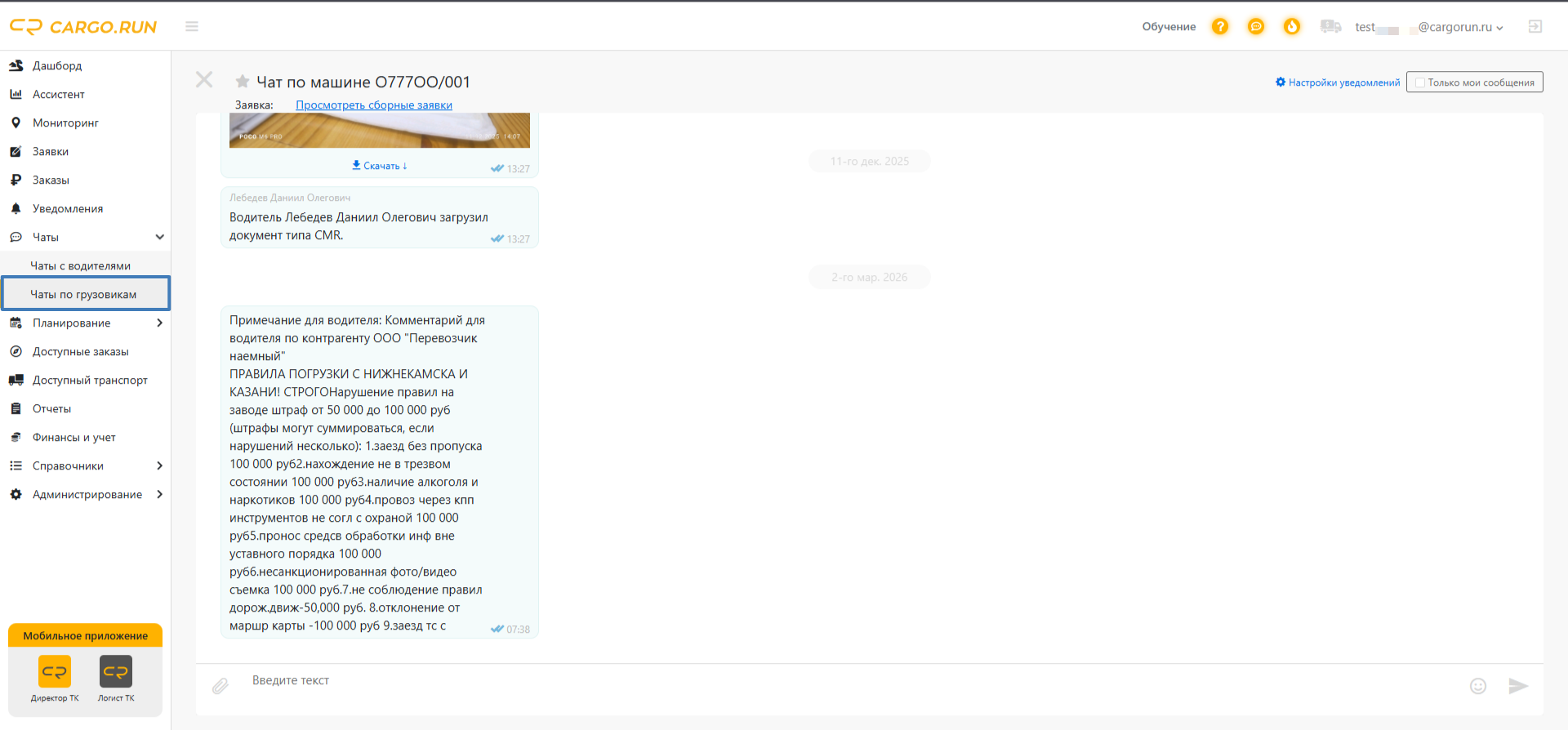Click the Заявки edit icon
This screenshot has width=1568, height=730.
click(x=16, y=151)
